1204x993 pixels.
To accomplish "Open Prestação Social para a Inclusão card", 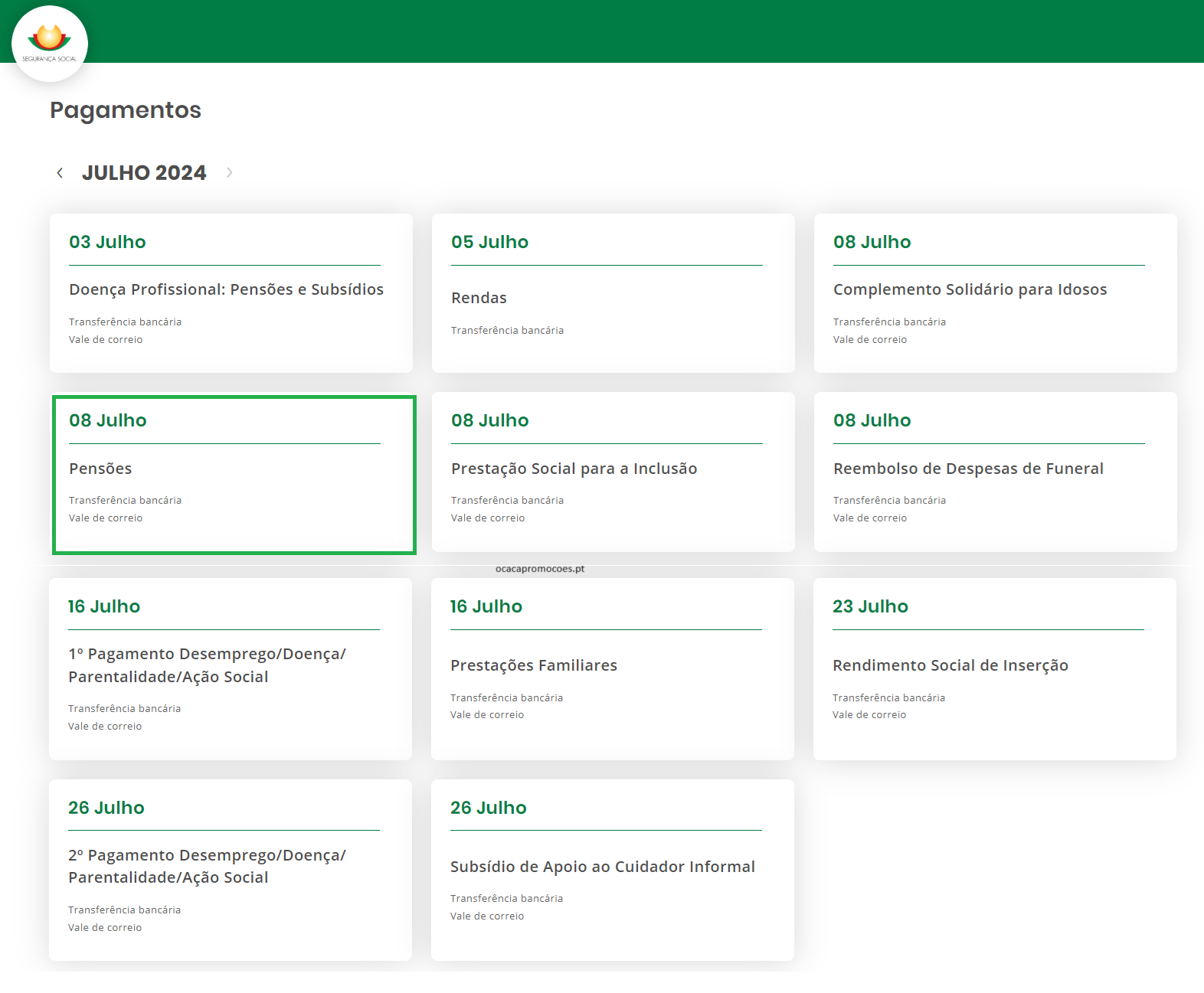I will 574,469.
